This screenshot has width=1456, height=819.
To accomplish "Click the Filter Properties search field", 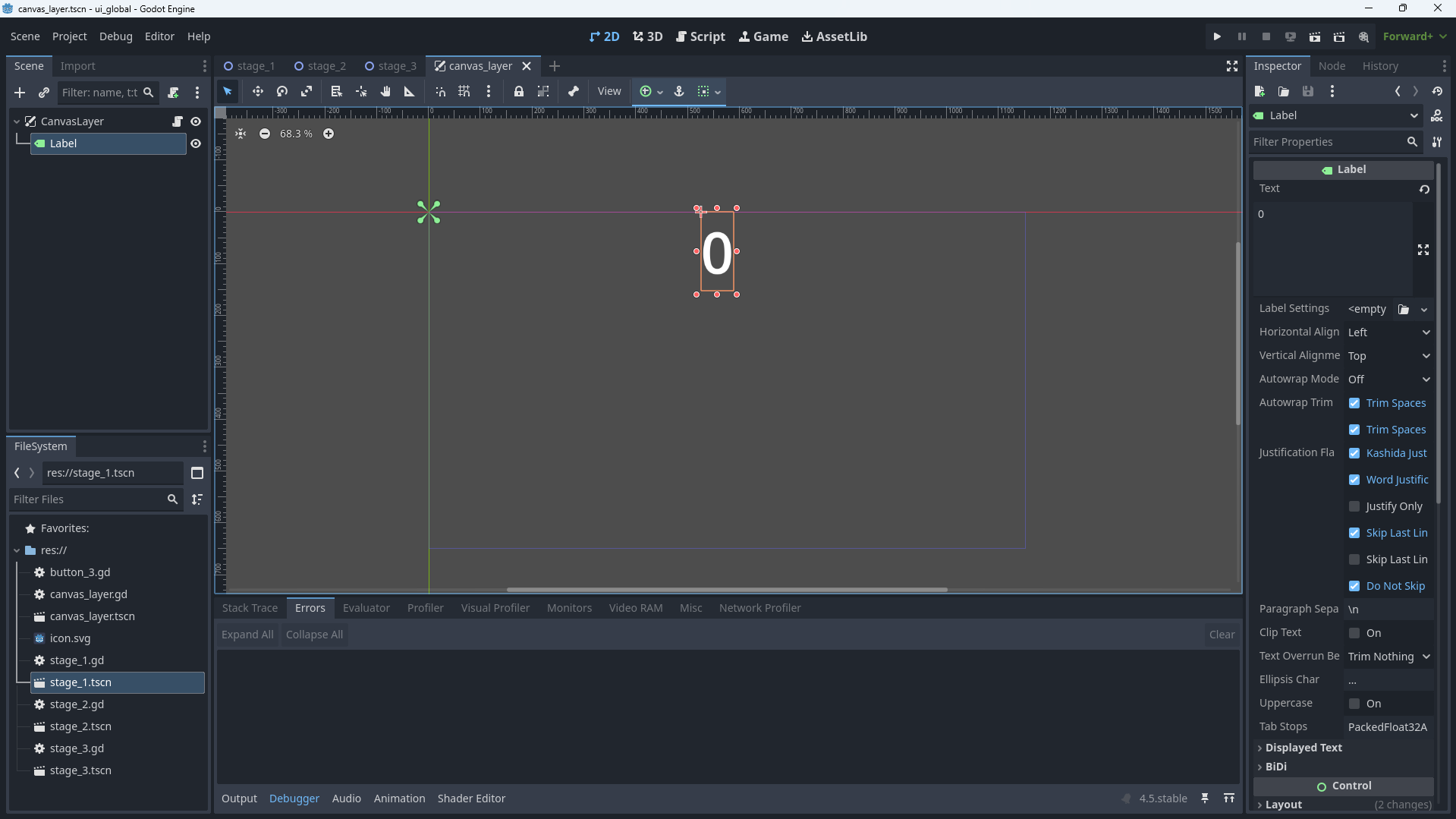I will coord(1328,142).
